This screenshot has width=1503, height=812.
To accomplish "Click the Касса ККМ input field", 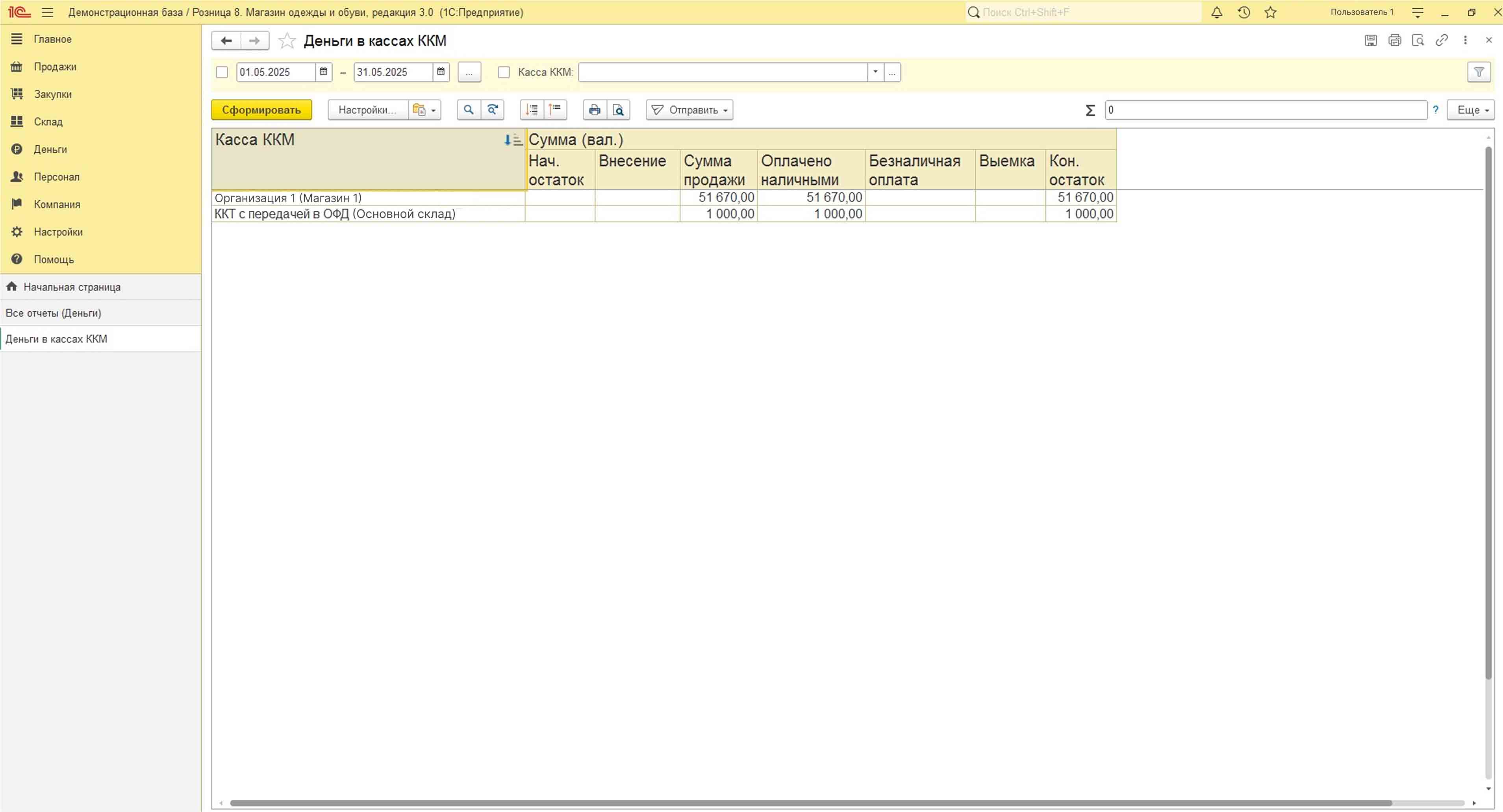I will point(722,72).
